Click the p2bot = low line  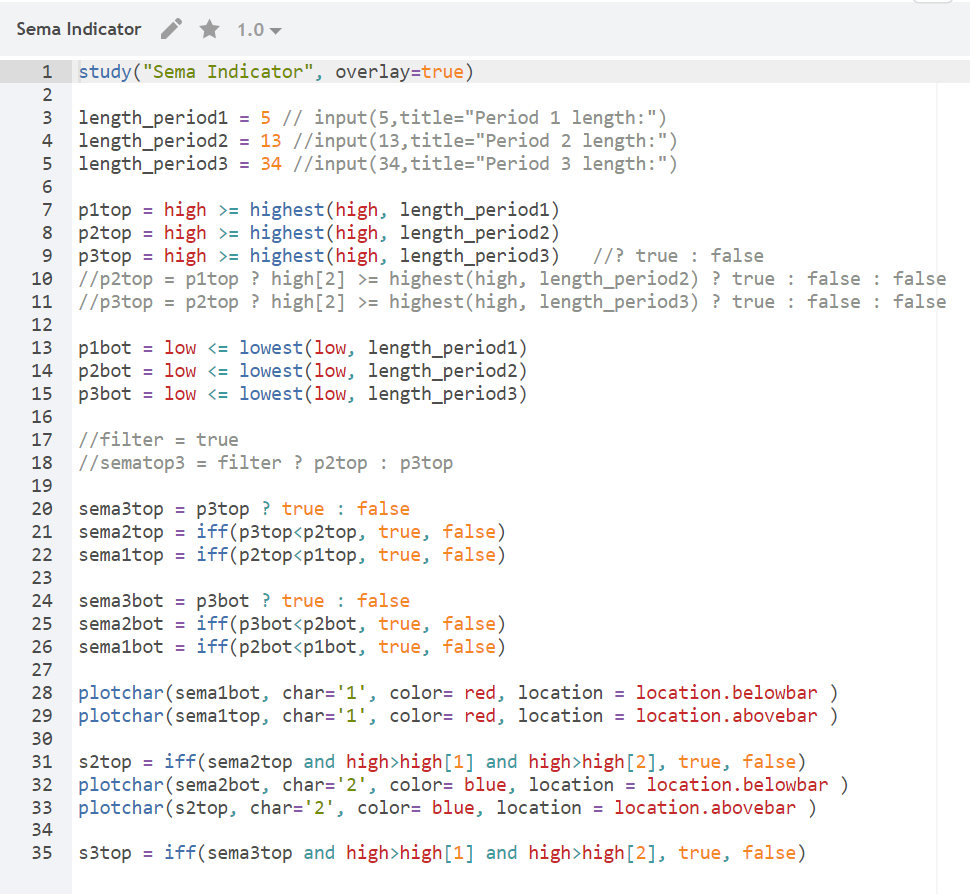303,371
